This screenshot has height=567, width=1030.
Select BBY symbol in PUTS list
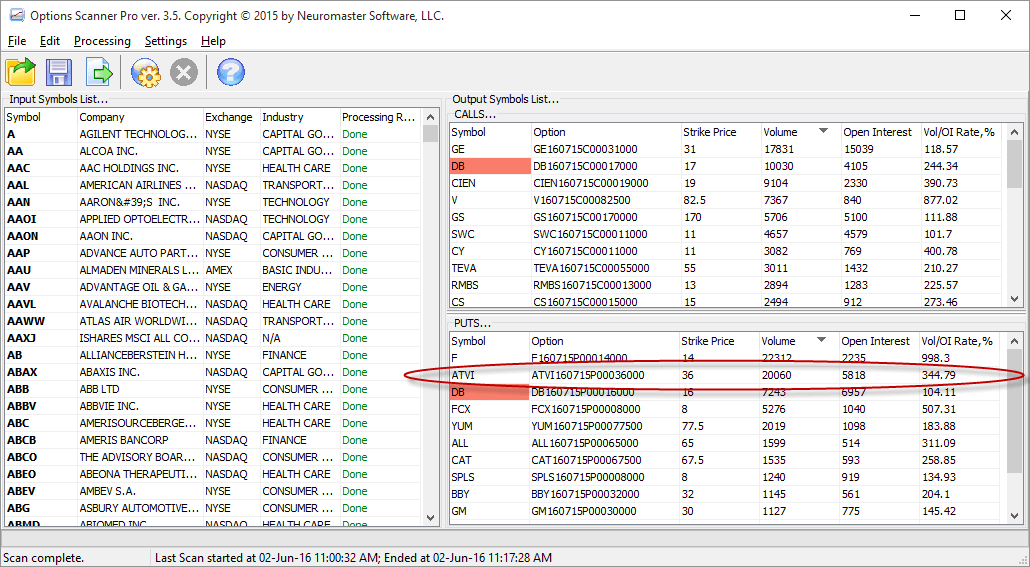tap(460, 494)
